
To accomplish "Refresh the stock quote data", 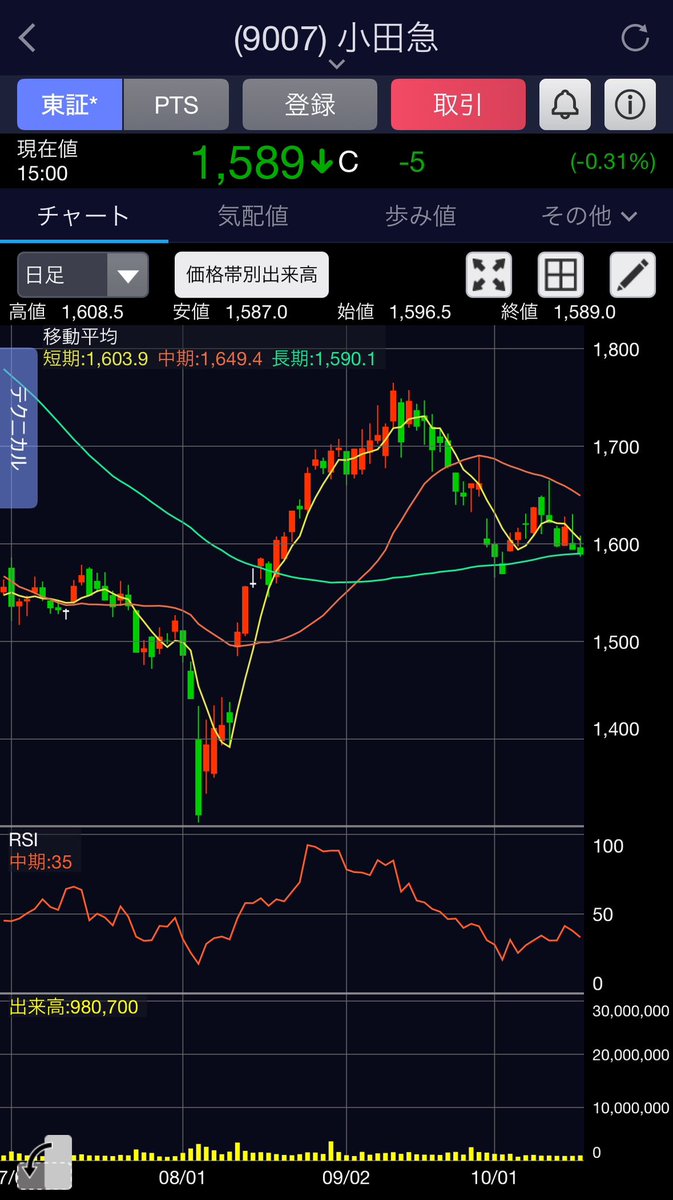I will [635, 39].
